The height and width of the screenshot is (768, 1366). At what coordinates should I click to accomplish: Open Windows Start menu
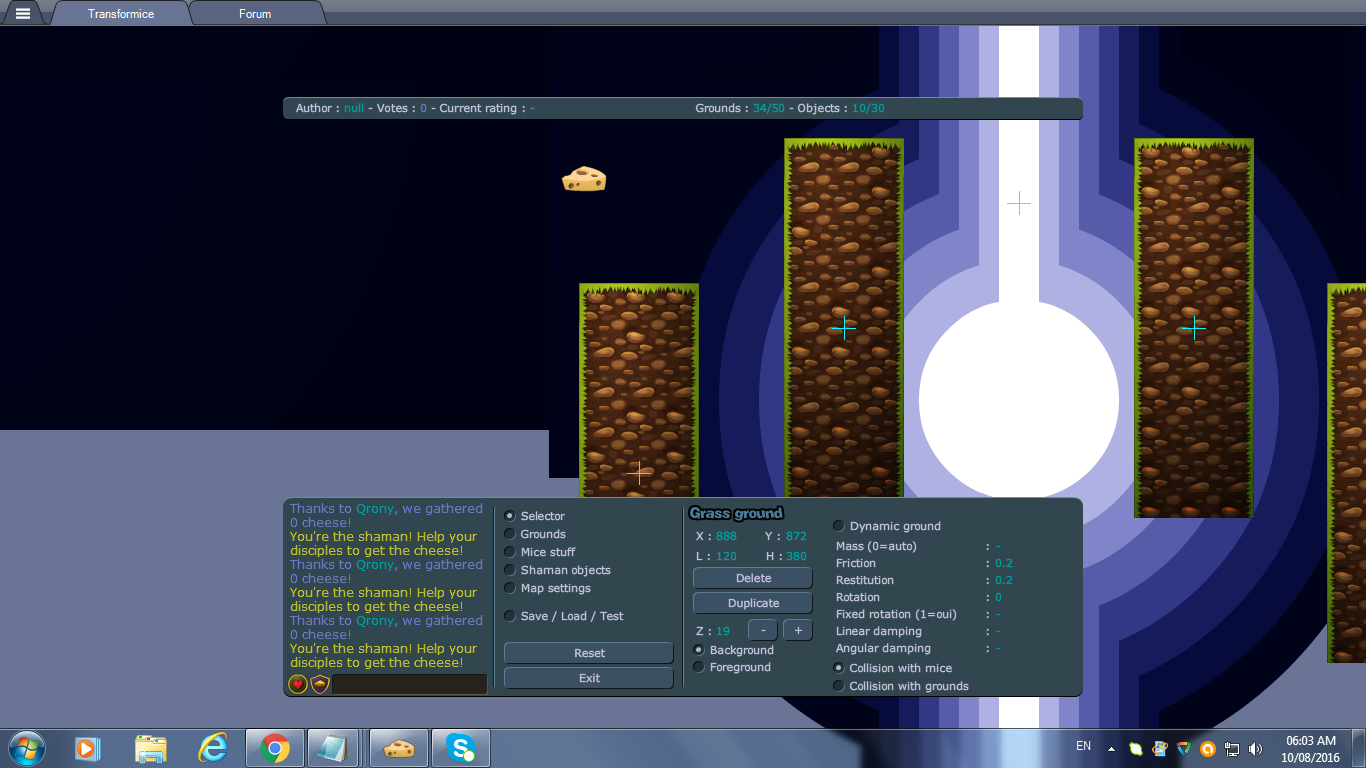pyautogui.click(x=27, y=748)
